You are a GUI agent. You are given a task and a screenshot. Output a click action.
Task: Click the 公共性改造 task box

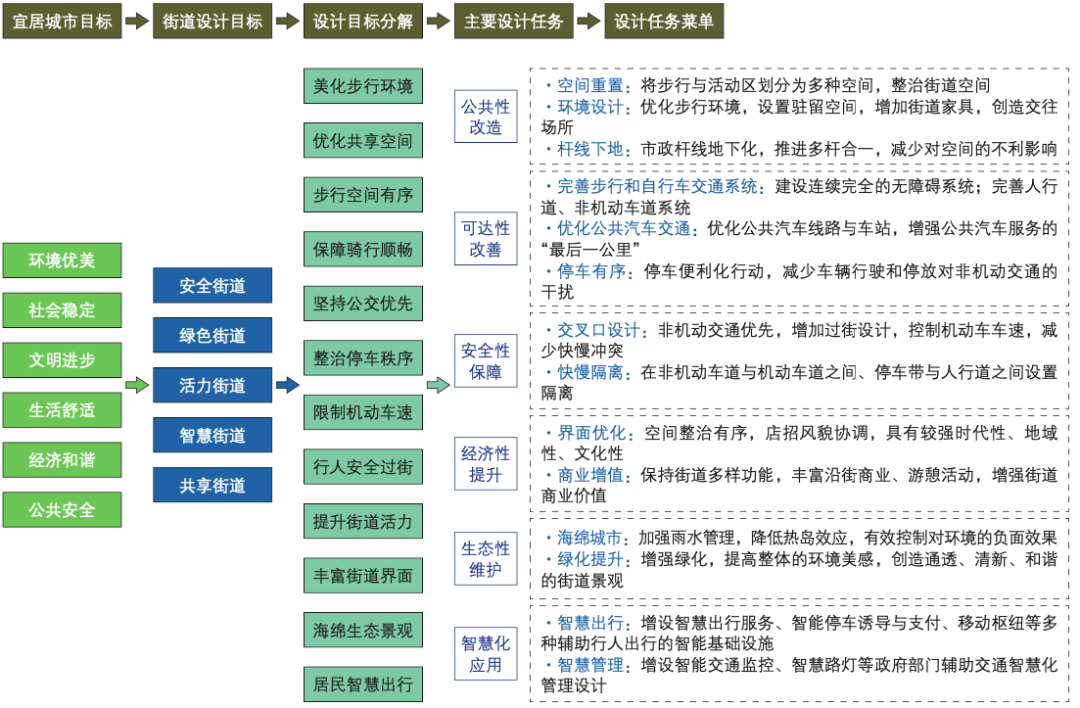click(486, 116)
